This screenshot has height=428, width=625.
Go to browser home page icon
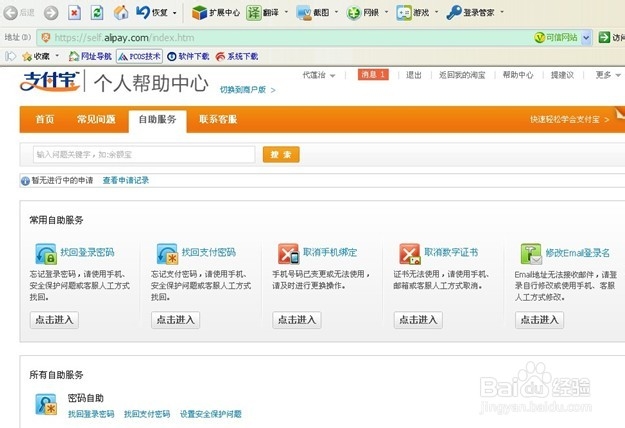pyautogui.click(x=121, y=13)
